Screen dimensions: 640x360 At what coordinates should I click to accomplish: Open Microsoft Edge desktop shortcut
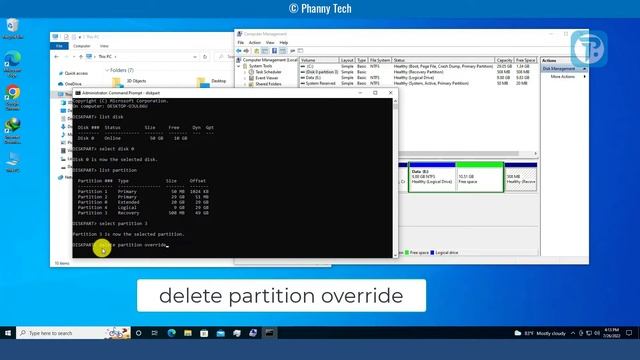(x=13, y=64)
